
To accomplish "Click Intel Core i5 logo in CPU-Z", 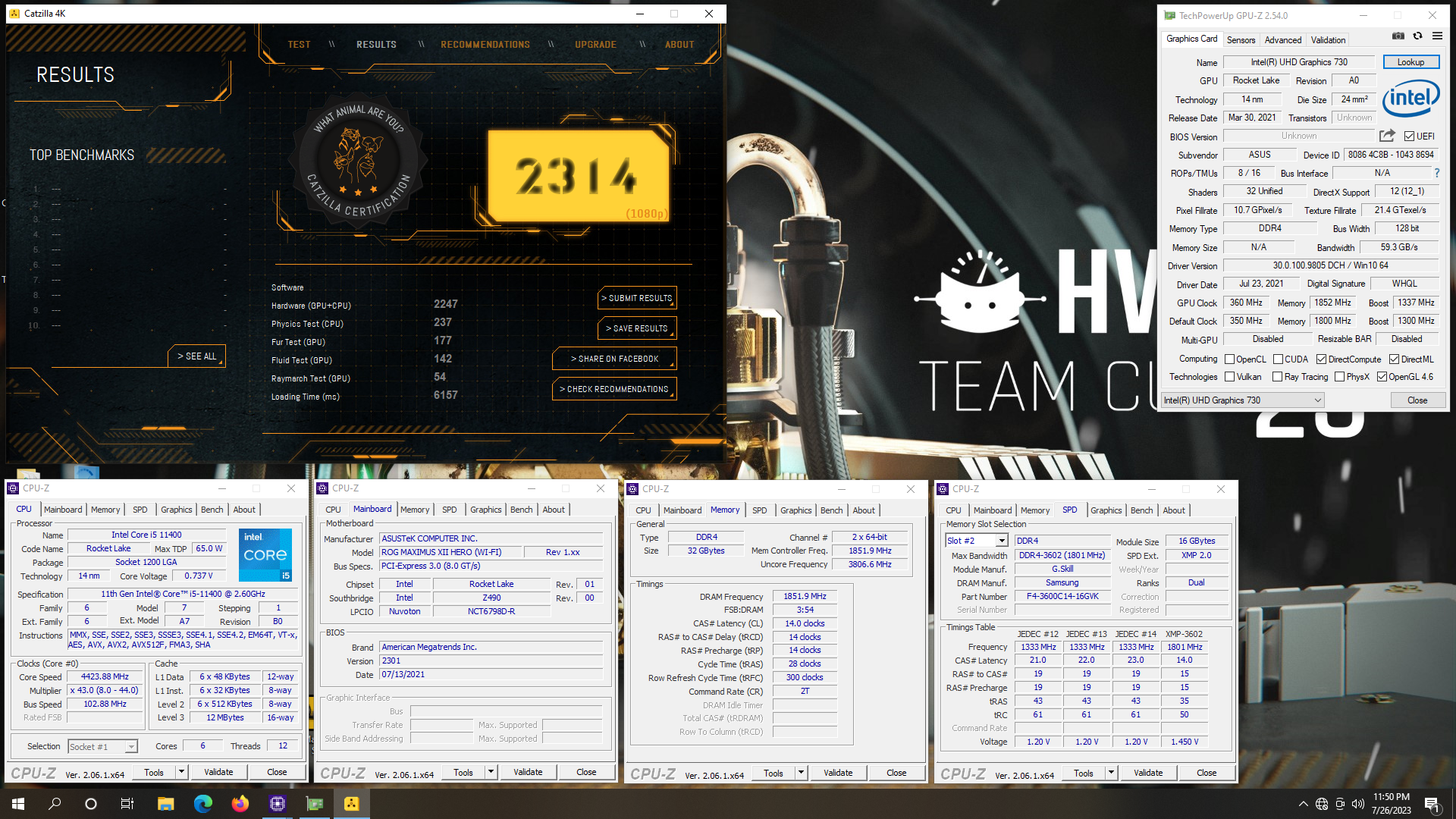I will pos(265,555).
